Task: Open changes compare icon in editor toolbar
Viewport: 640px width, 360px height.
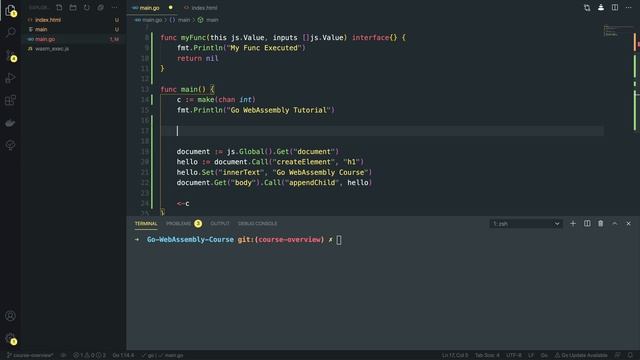Action: click(x=587, y=8)
